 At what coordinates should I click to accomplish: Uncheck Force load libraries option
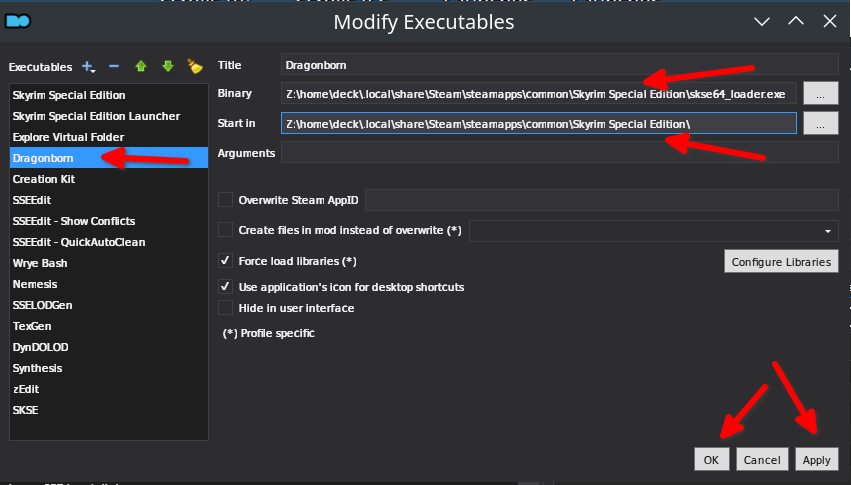tap(225, 261)
